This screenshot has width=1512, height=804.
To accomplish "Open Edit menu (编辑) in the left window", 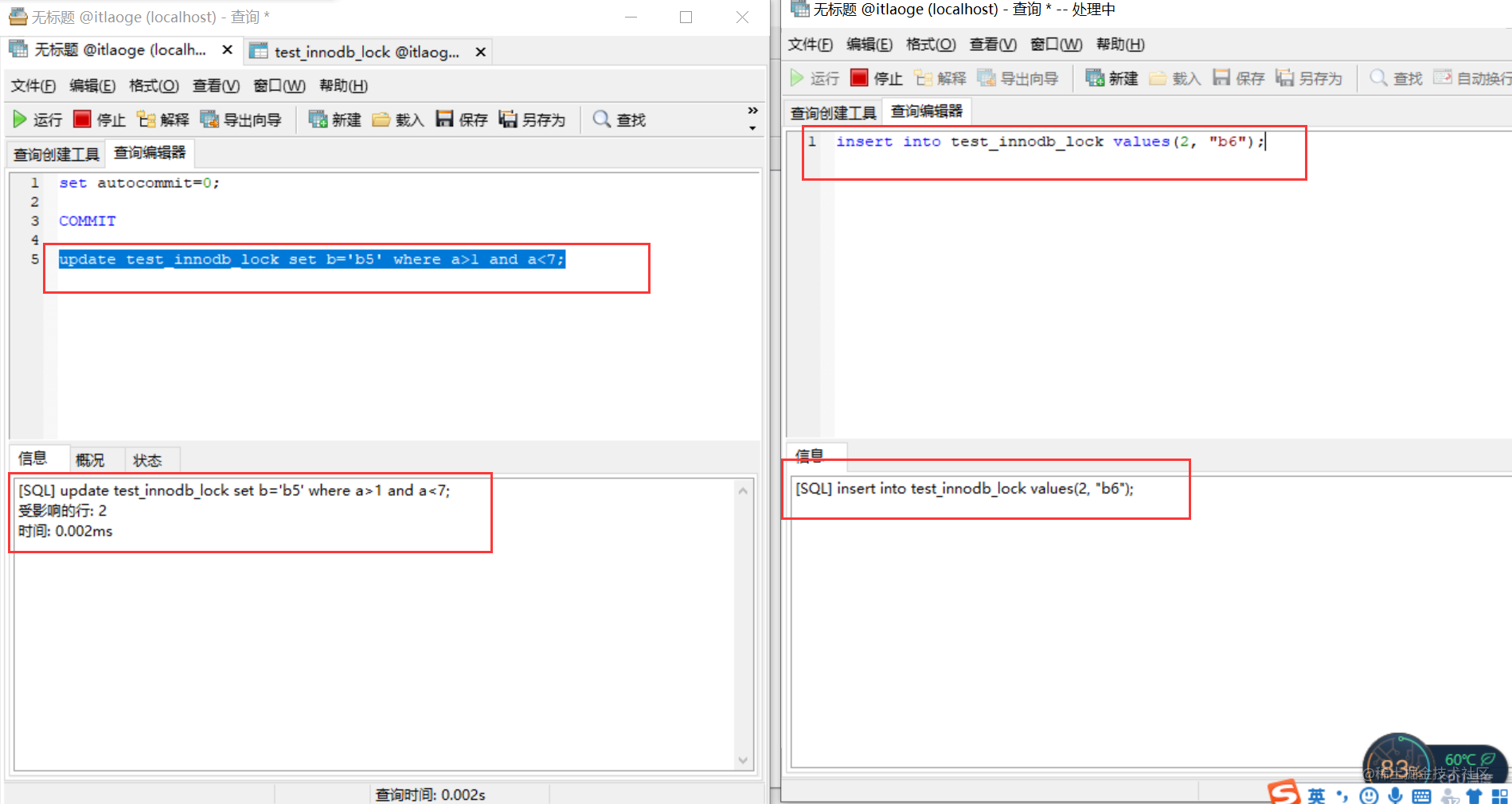I will click(x=92, y=85).
